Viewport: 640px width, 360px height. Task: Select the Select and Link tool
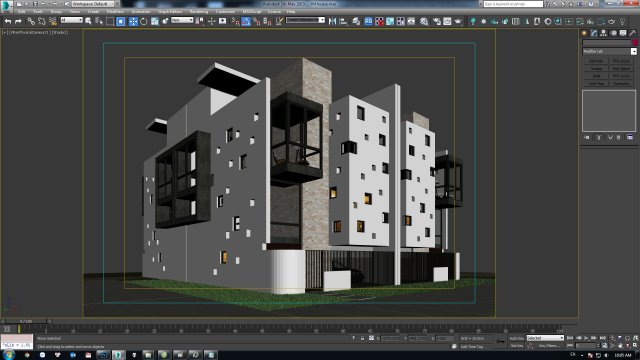pyautogui.click(x=31, y=21)
